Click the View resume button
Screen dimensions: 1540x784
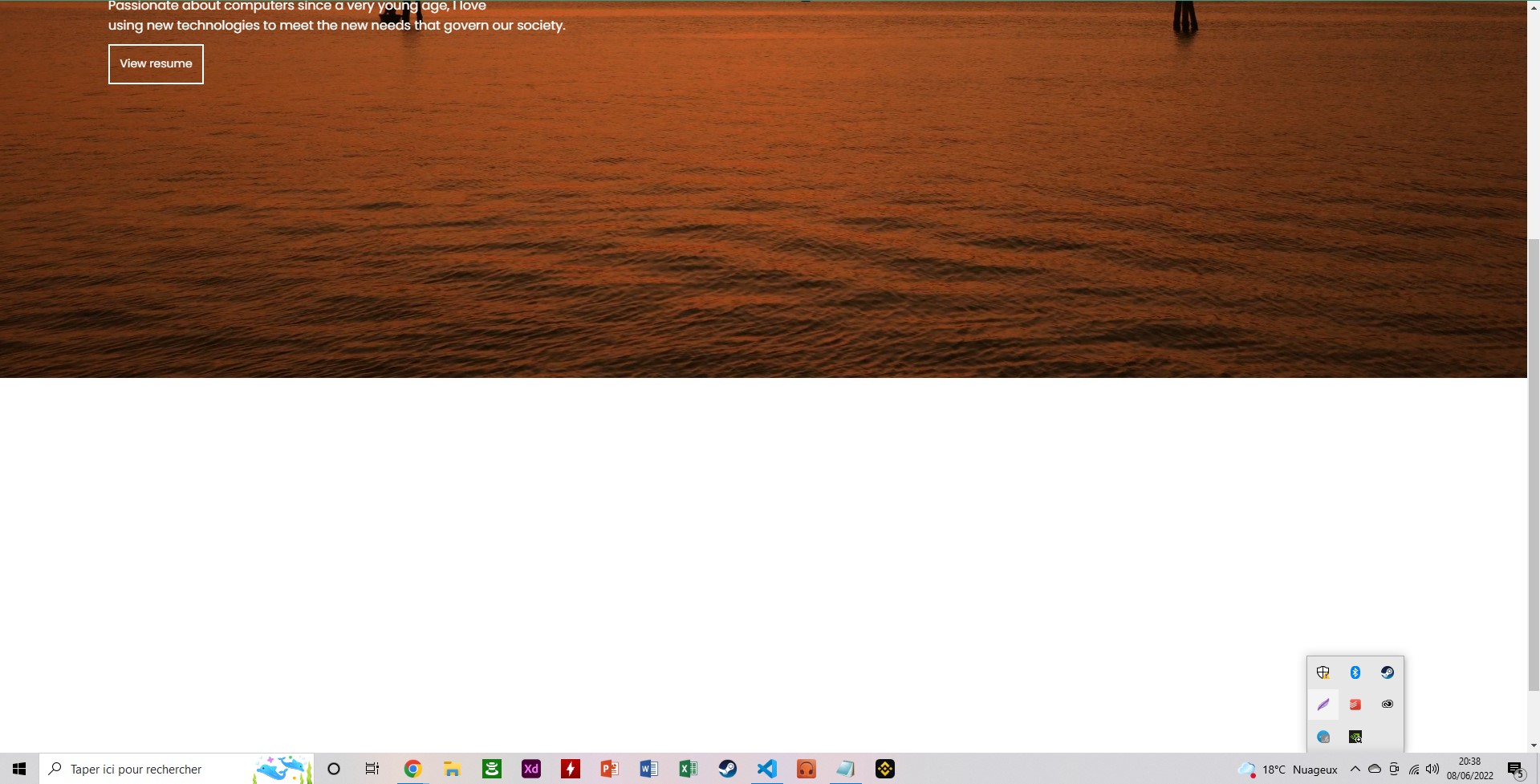pos(156,64)
